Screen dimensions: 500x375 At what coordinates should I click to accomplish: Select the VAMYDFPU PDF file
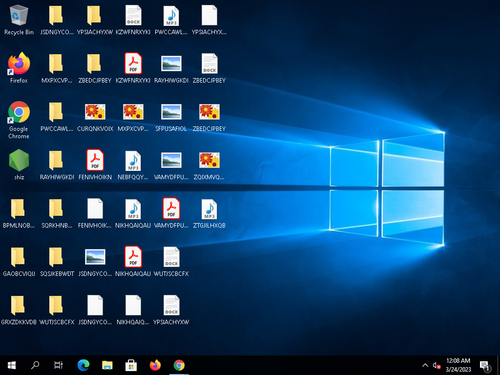[x=171, y=213]
